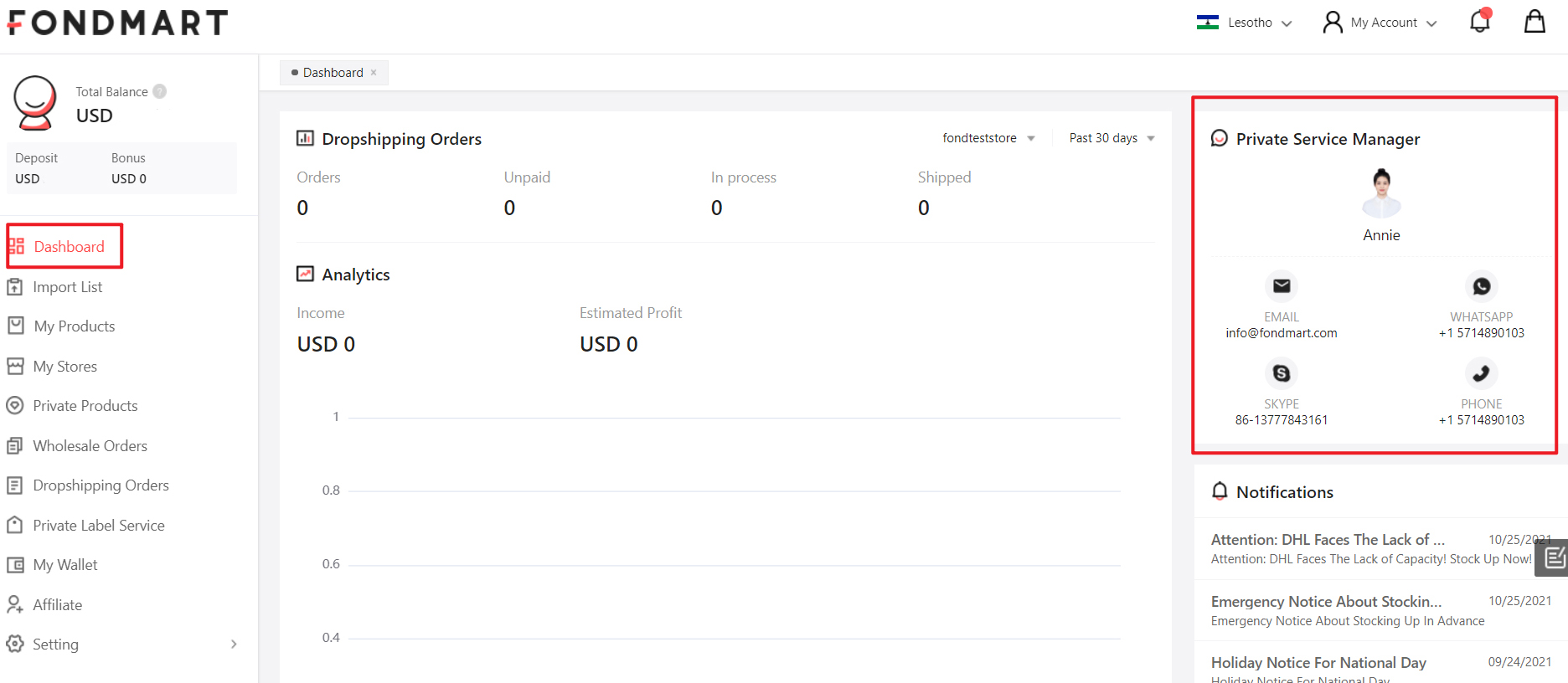Click Annie's manager profile photo
This screenshot has height=683, width=1568.
[1381, 193]
